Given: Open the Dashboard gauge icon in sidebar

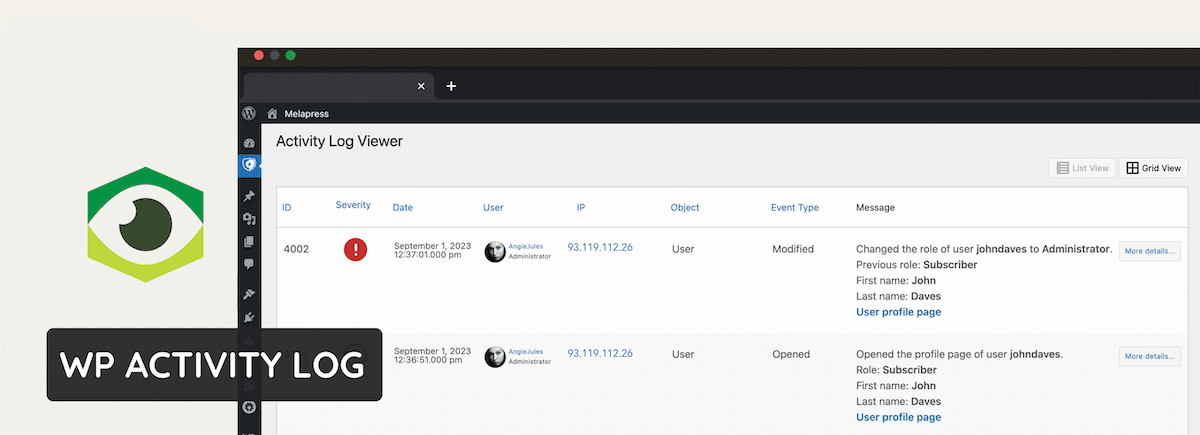Looking at the screenshot, I should click(249, 143).
